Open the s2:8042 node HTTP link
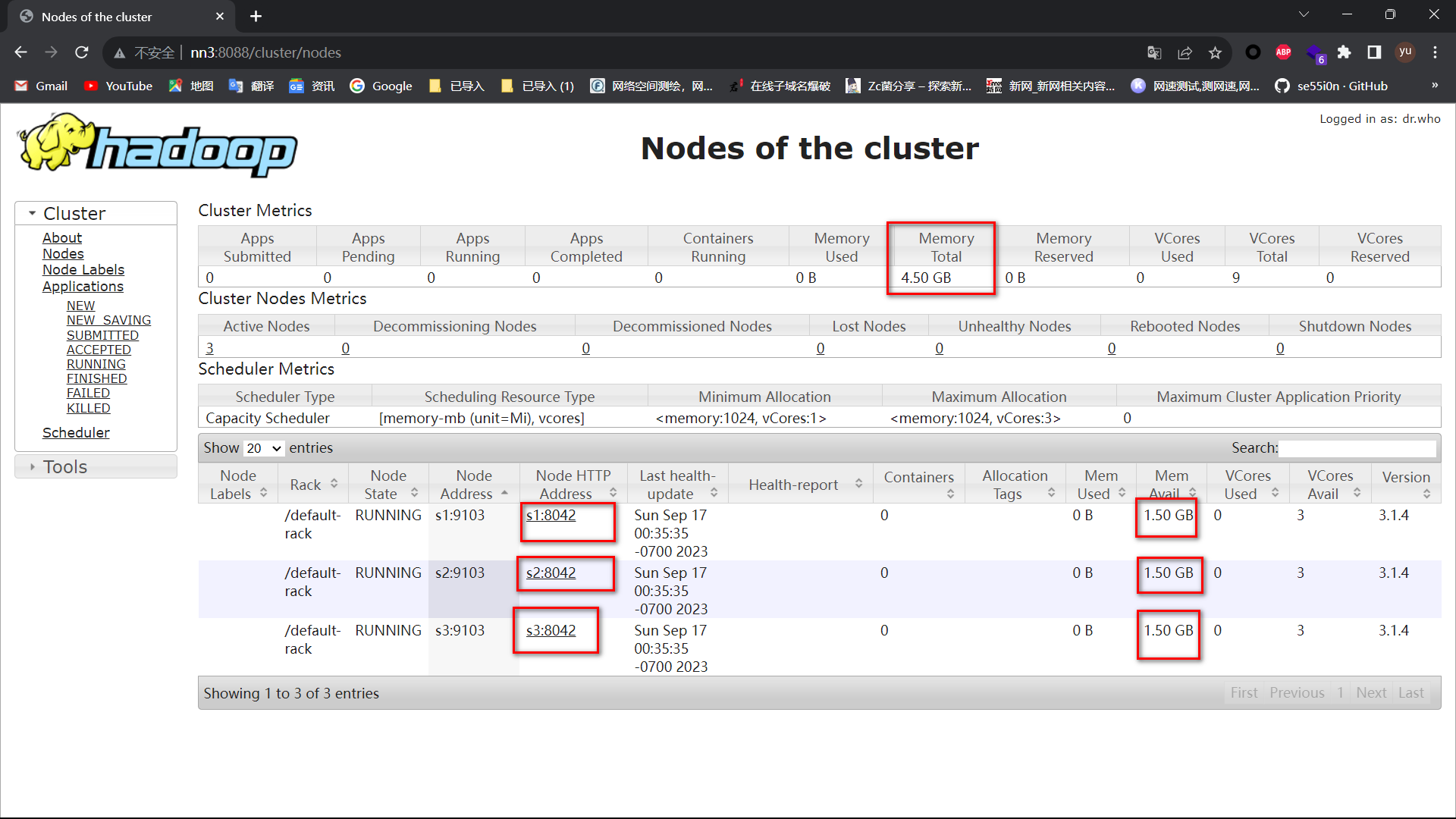This screenshot has width=1456, height=819. click(551, 573)
